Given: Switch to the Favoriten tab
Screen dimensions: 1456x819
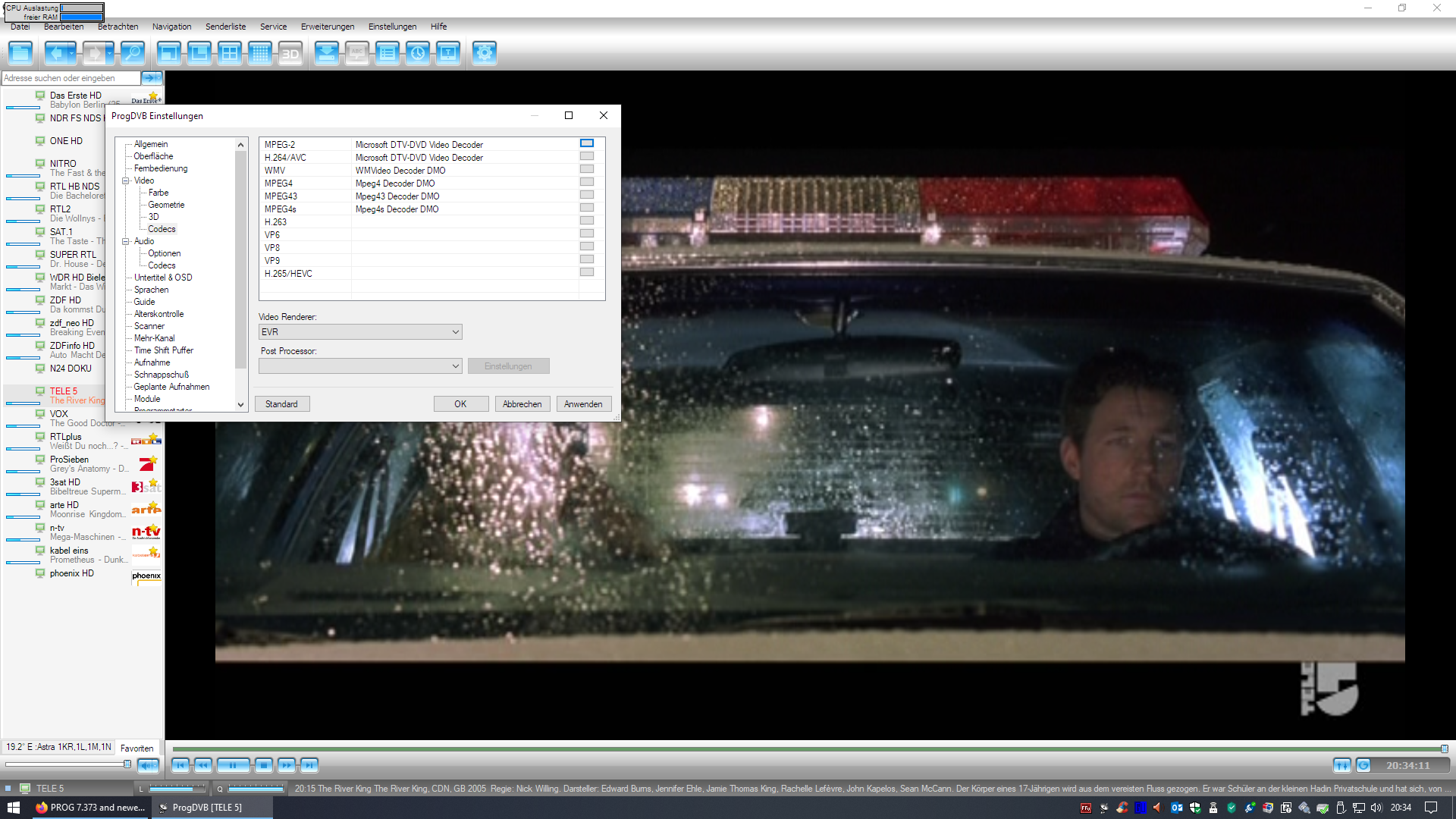Looking at the screenshot, I should coord(136,748).
